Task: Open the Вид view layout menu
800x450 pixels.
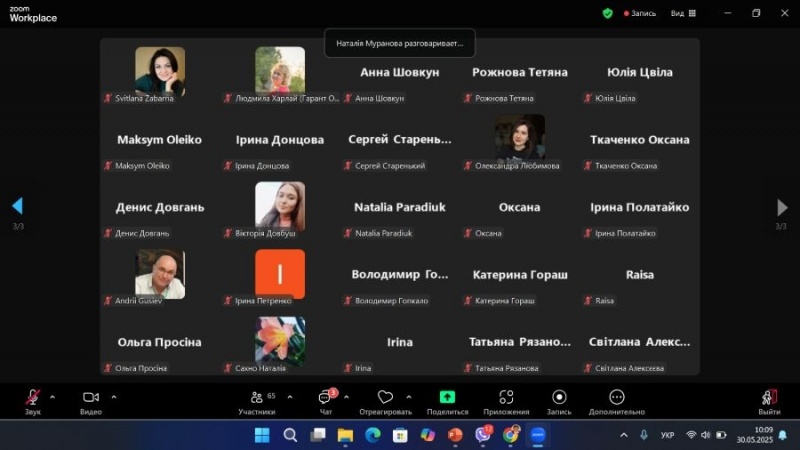Action: [681, 13]
